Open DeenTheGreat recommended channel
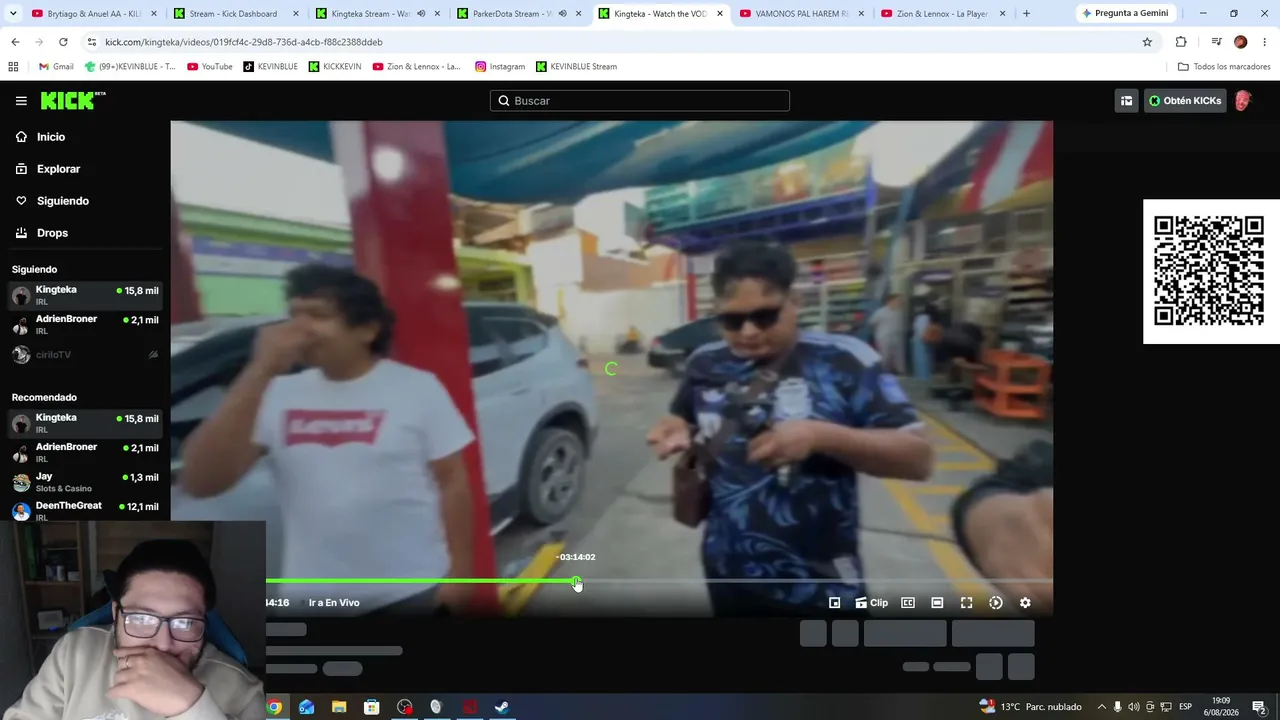The width and height of the screenshot is (1280, 720). tap(85, 510)
